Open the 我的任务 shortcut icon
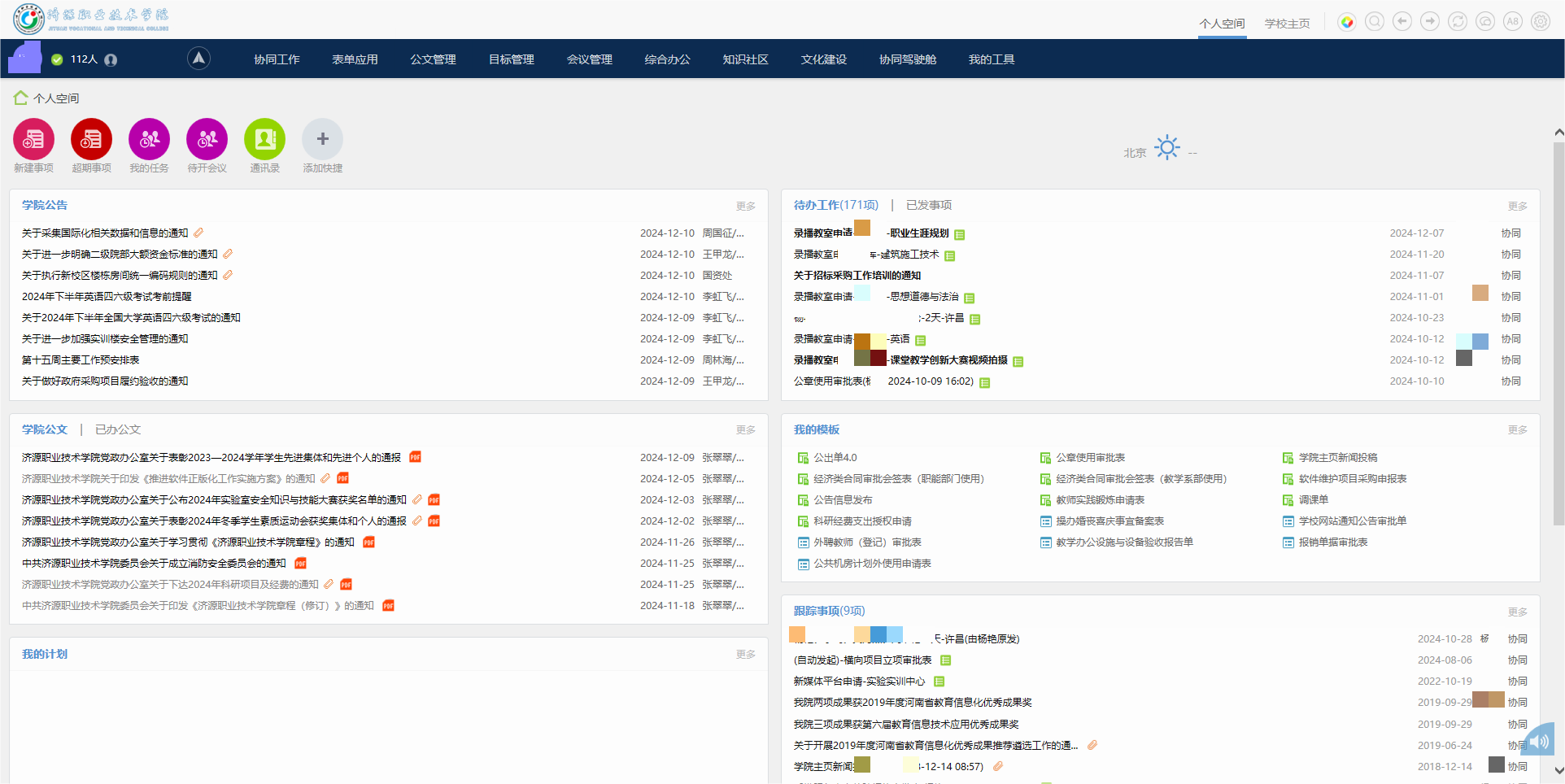This screenshot has width=1565, height=784. pos(149,140)
